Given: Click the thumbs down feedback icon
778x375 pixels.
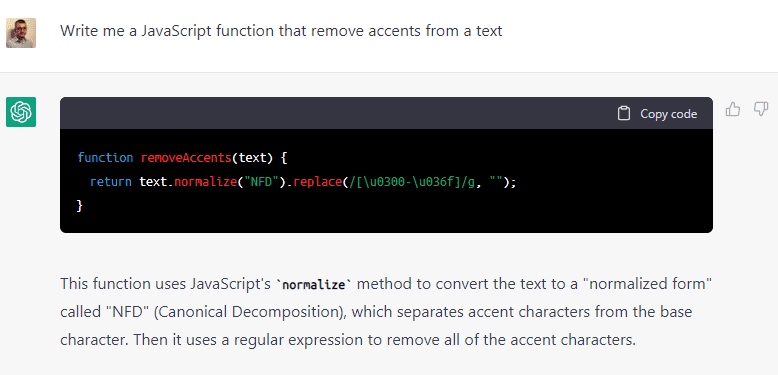Looking at the screenshot, I should [761, 109].
